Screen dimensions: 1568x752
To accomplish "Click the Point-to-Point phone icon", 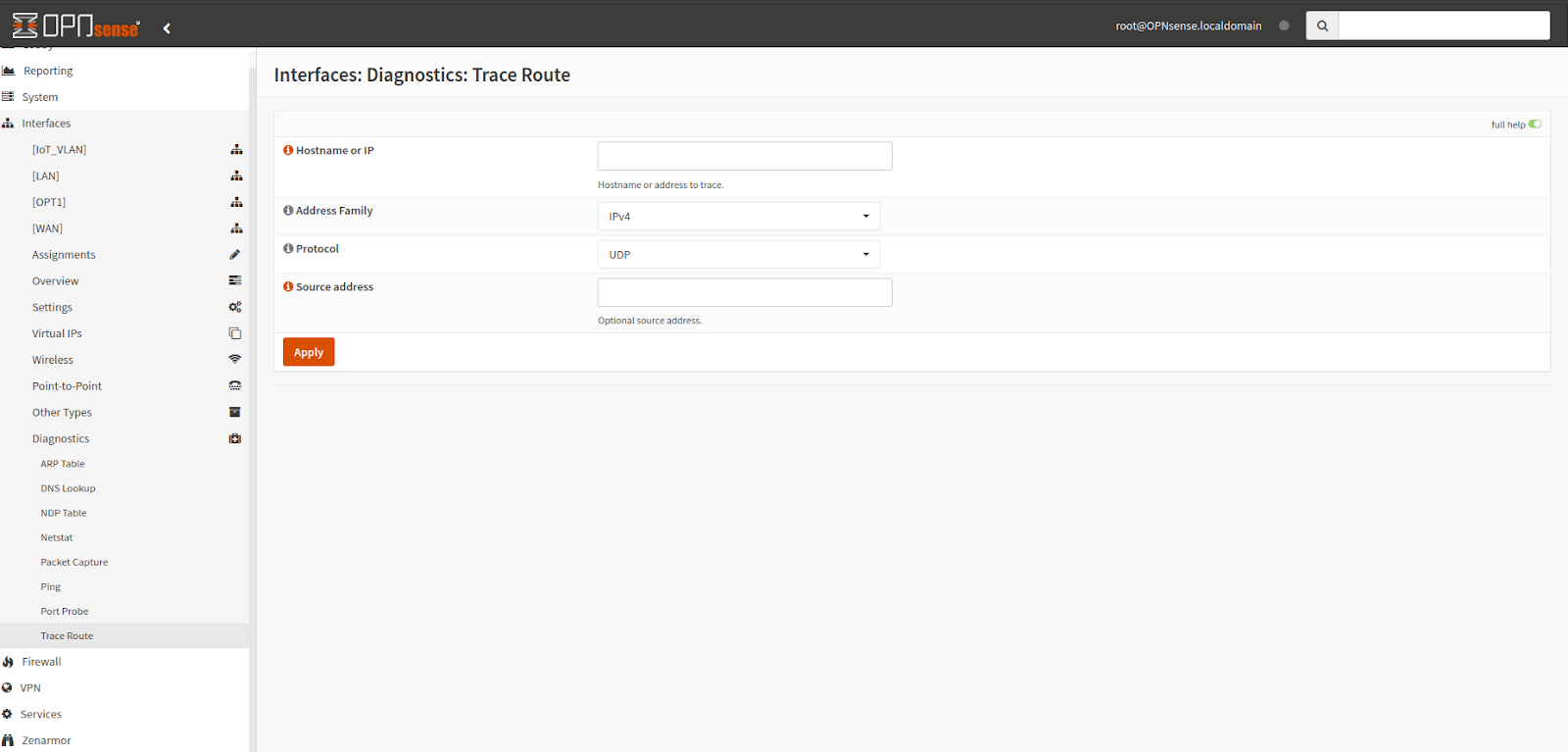I will 235,386.
